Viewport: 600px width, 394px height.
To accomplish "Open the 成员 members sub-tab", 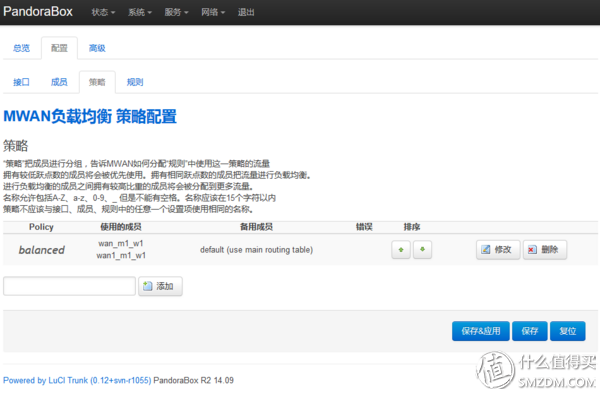I will coord(59,82).
